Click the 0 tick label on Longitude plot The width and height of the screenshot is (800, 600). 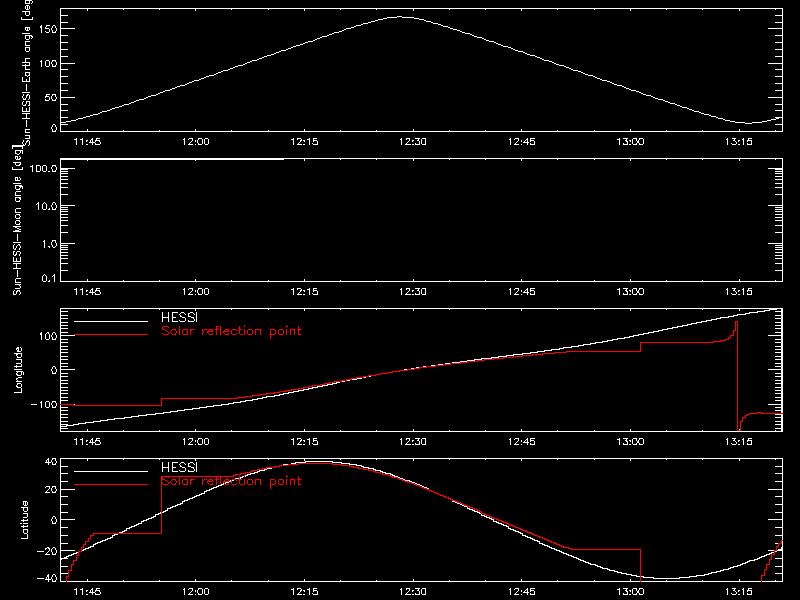tap(54, 370)
